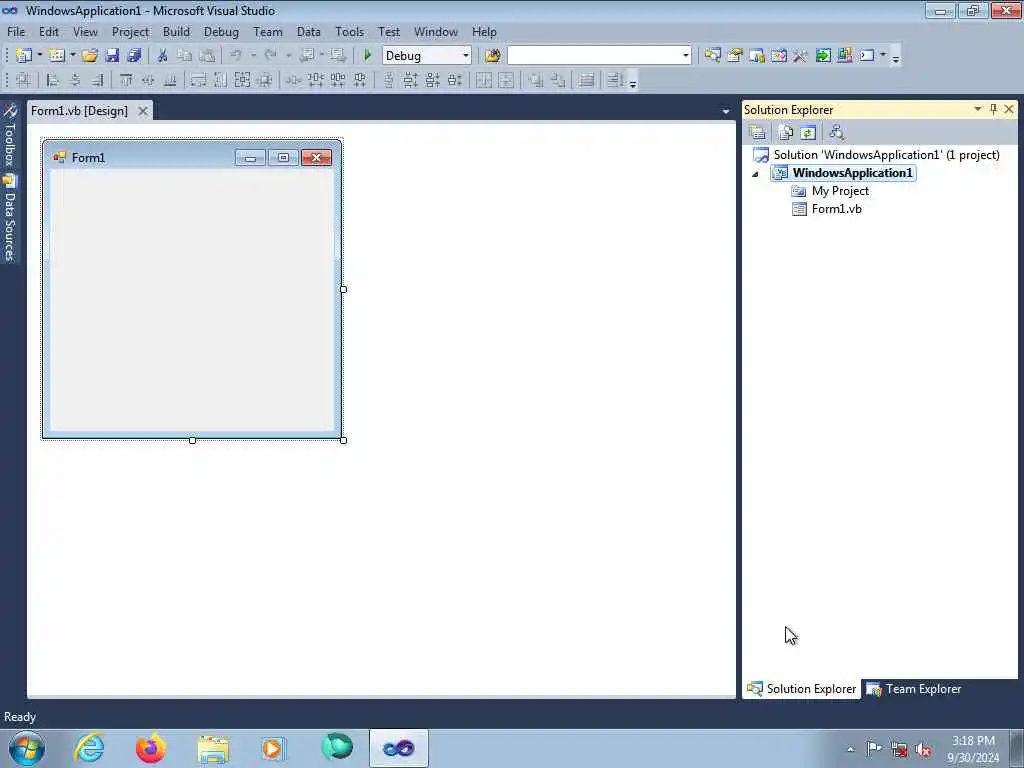This screenshot has height=768, width=1024.
Task: Click the Make Same Size icon
Action: (x=242, y=80)
